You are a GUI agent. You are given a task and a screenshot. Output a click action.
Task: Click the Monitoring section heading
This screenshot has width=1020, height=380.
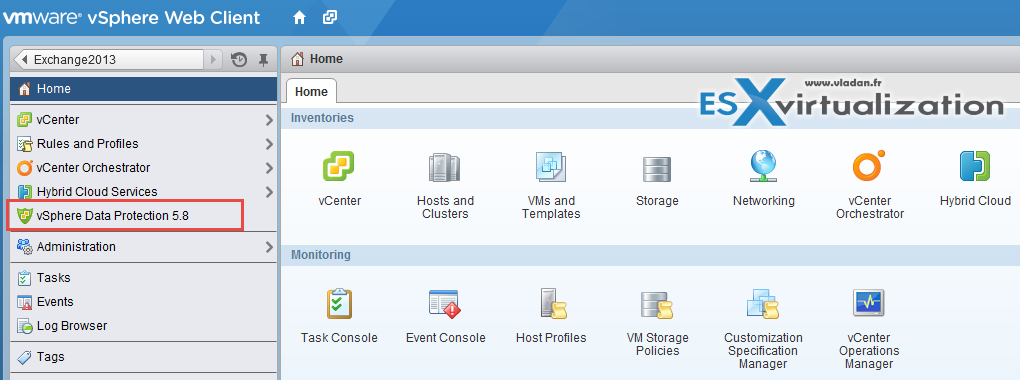(x=321, y=255)
